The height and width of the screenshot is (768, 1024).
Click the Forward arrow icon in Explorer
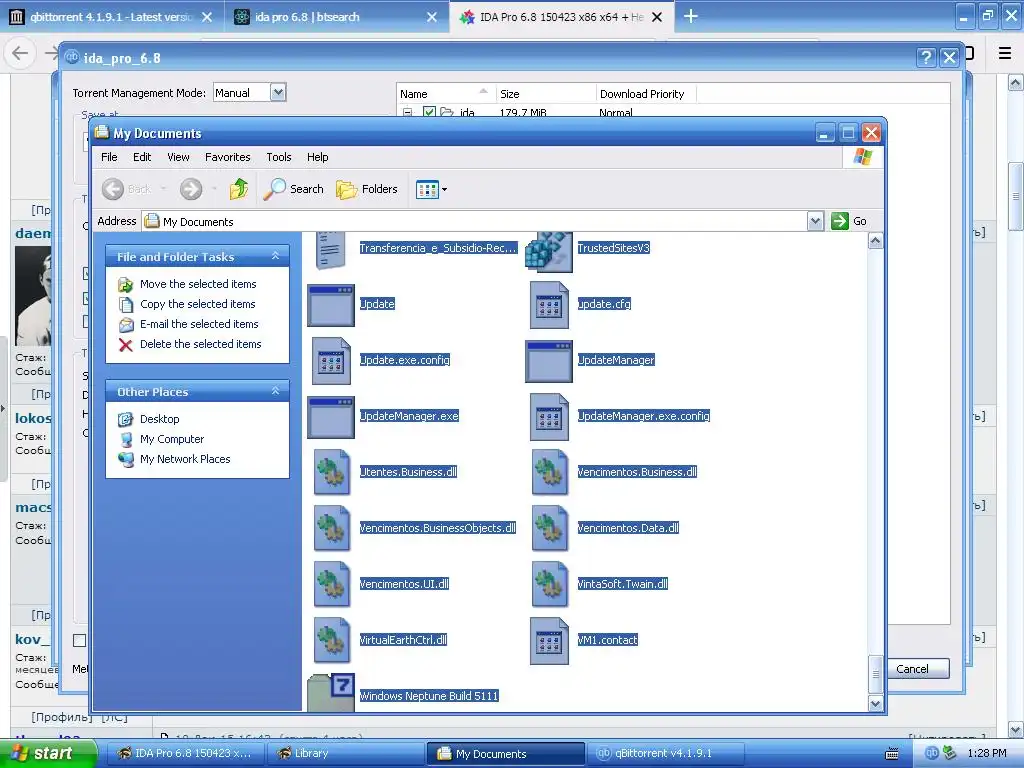point(191,189)
